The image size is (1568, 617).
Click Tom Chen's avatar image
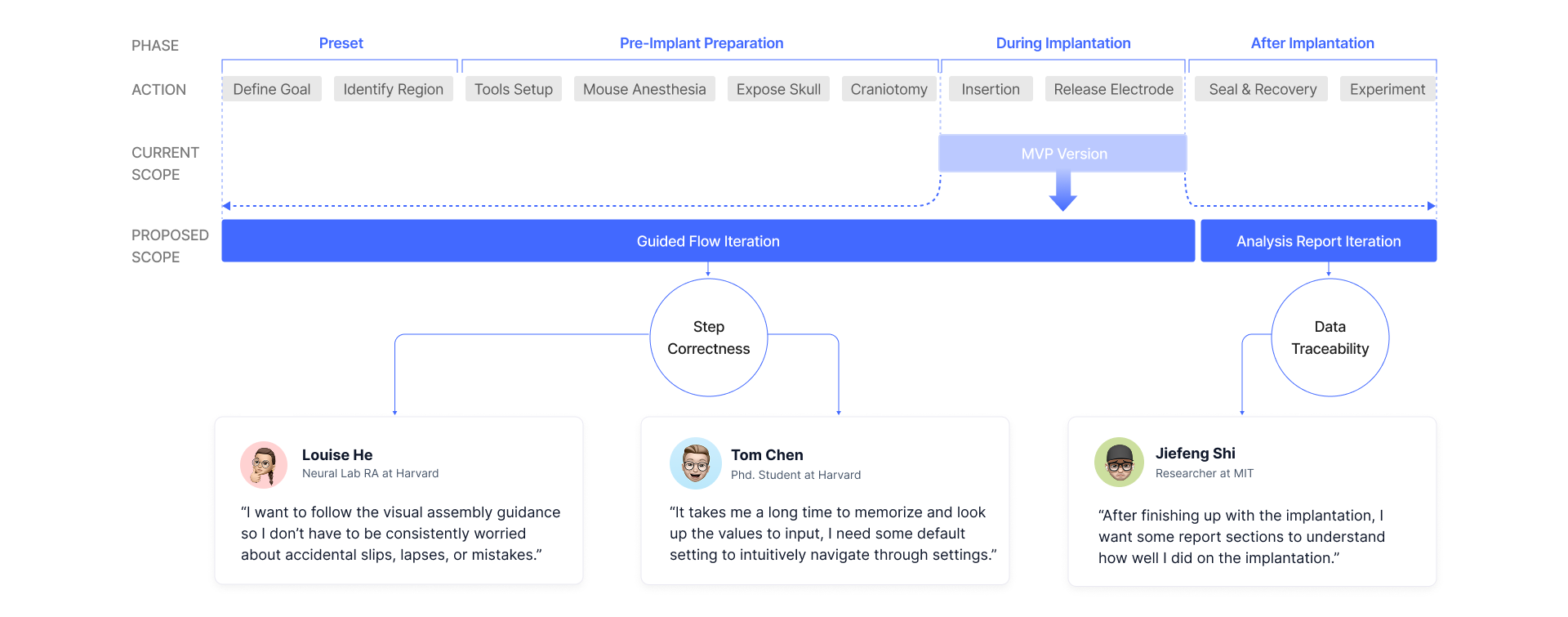(x=695, y=463)
